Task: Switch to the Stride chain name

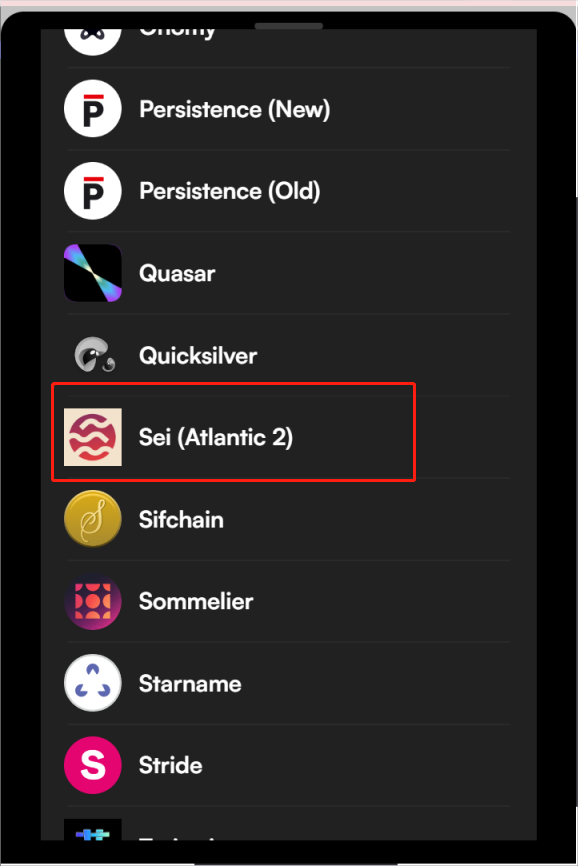Action: [171, 765]
